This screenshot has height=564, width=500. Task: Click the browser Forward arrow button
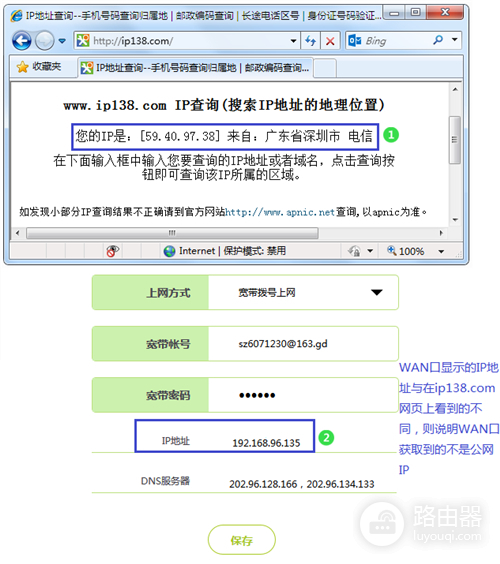pos(45,41)
